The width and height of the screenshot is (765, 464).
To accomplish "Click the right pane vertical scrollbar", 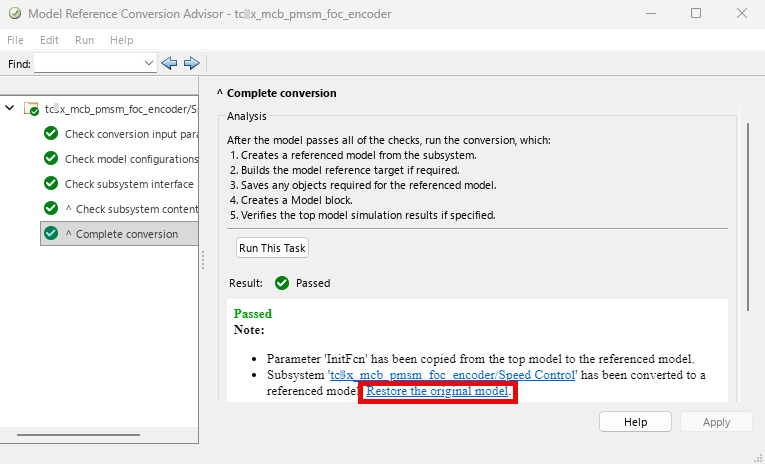I will click(748, 217).
